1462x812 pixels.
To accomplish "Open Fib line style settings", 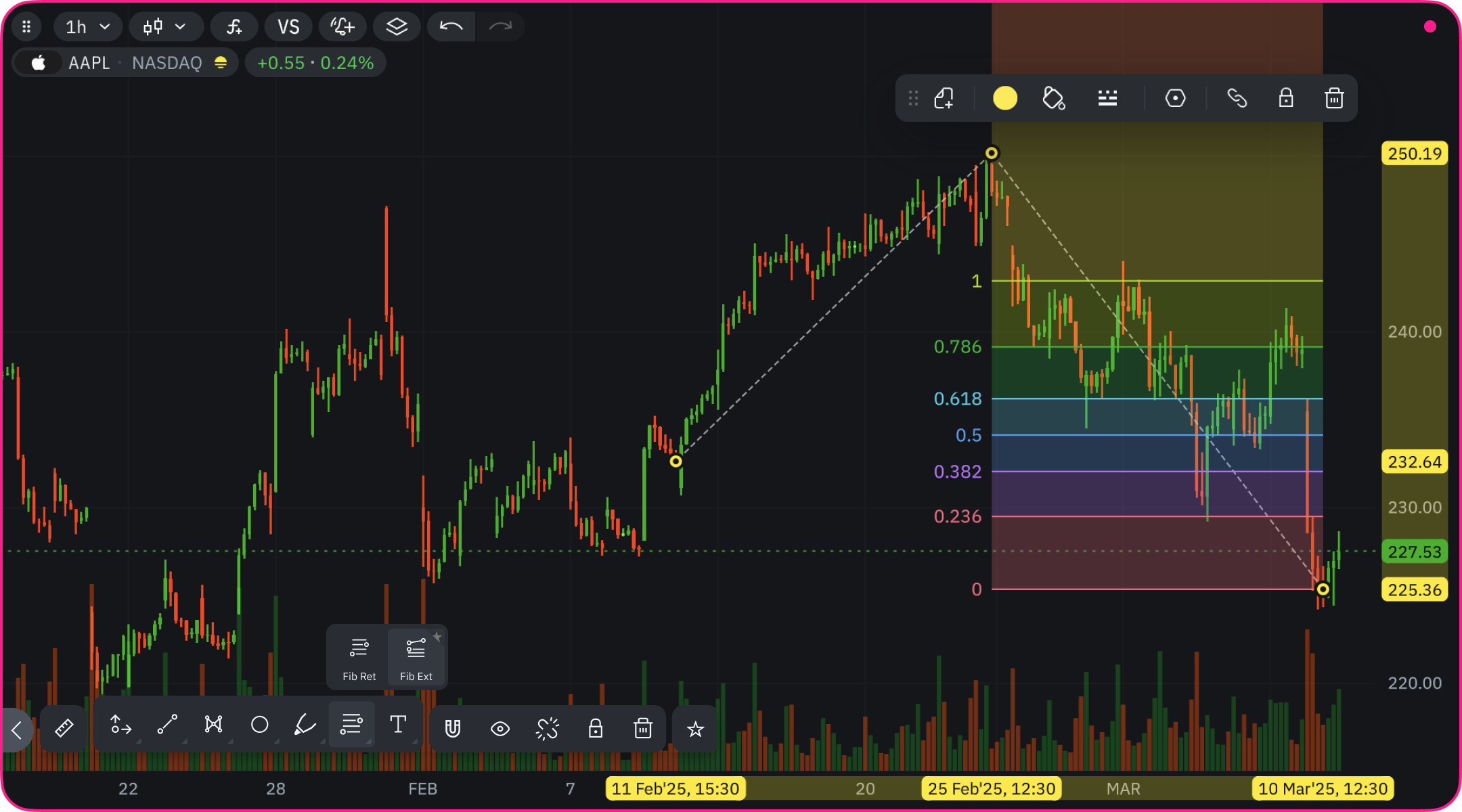I will click(1107, 99).
